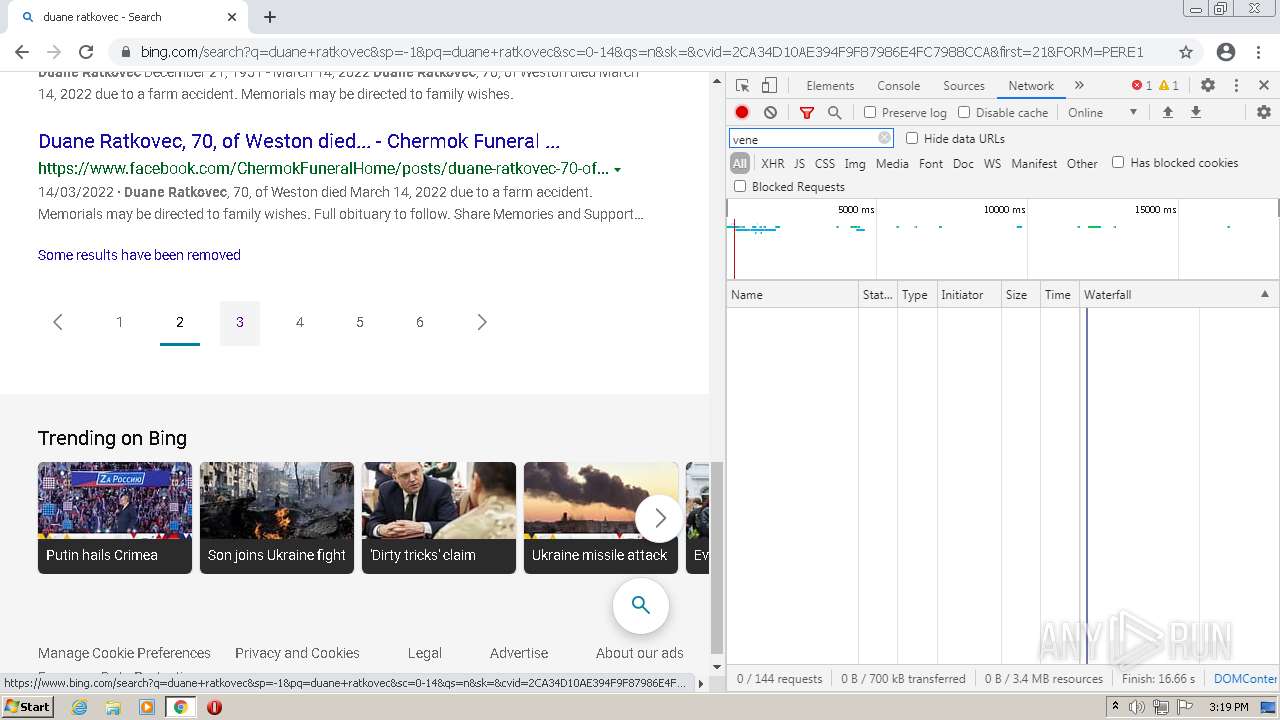Open the network search magnifier

click(x=835, y=113)
